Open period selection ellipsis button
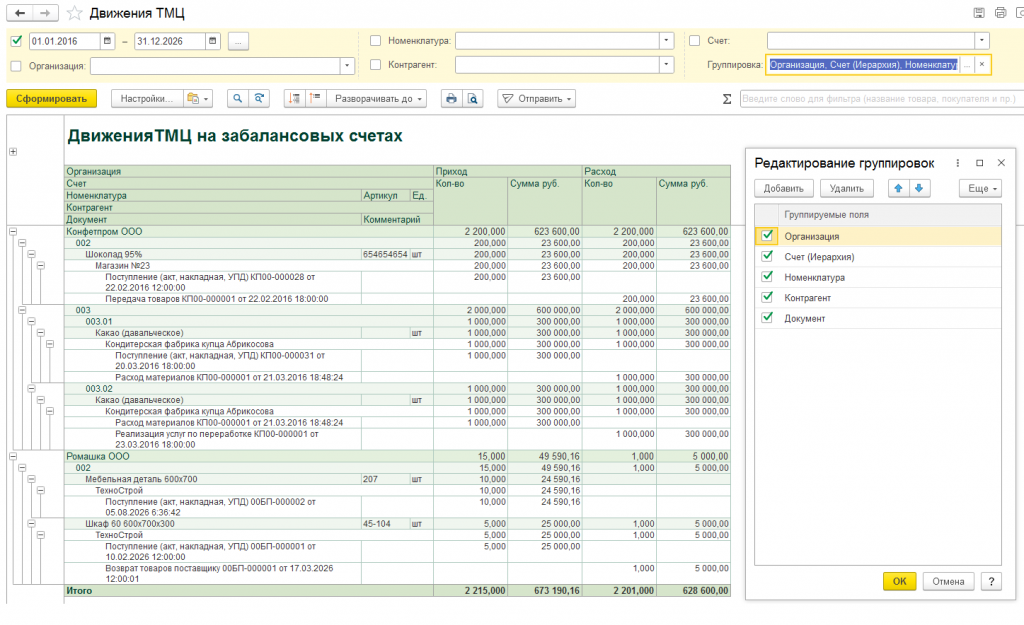This screenshot has width=1024, height=625. [x=238, y=41]
